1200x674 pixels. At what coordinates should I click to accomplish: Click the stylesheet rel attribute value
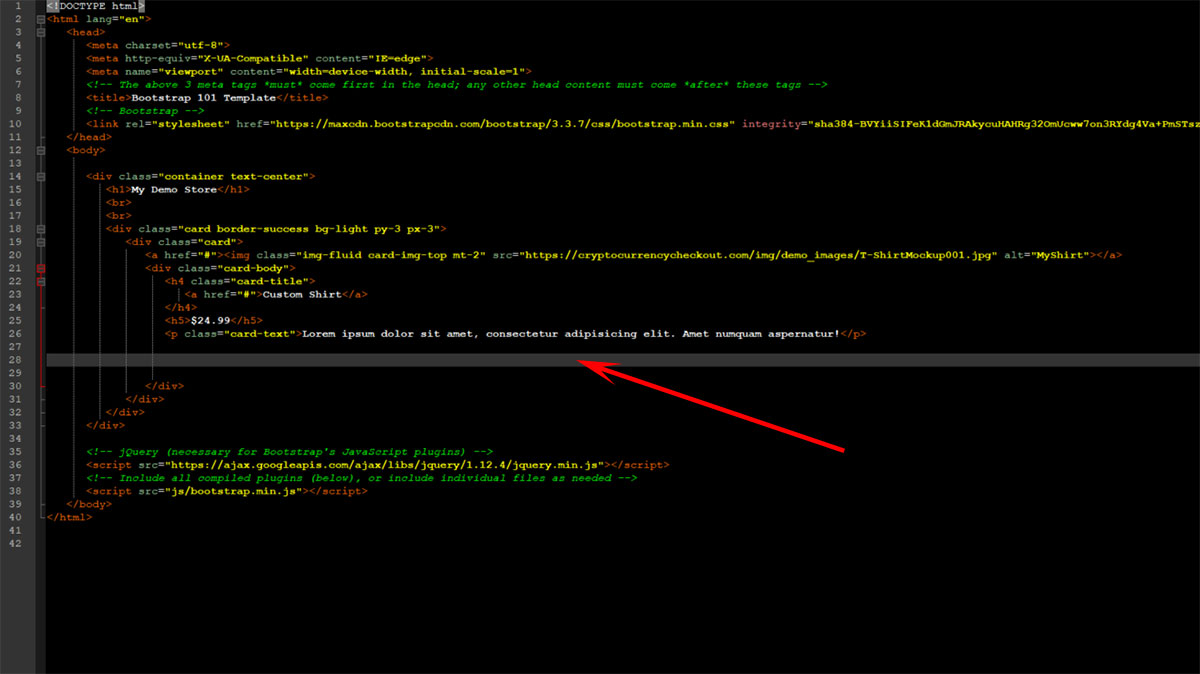click(190, 124)
